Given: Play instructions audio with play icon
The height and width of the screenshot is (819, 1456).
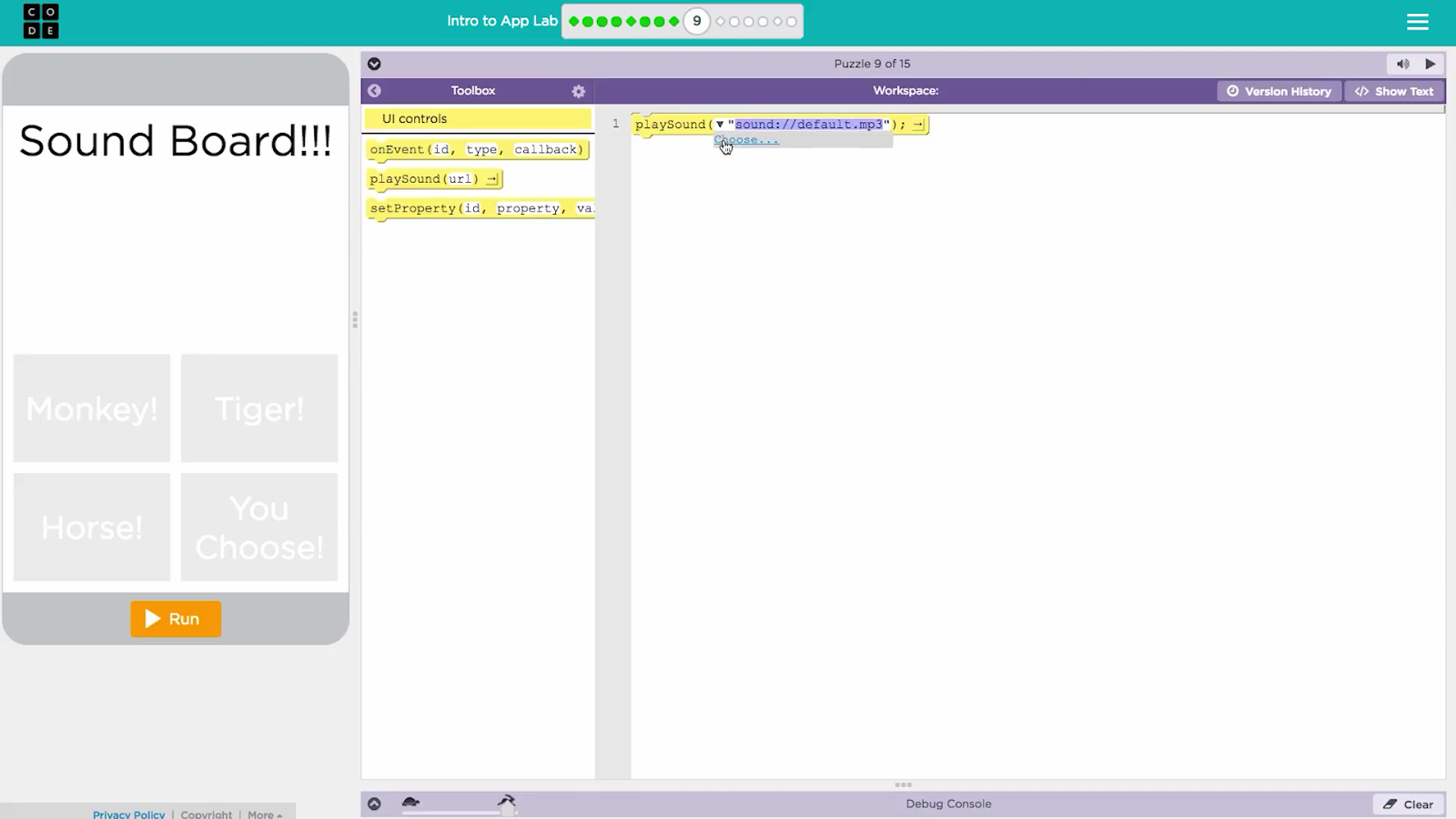Looking at the screenshot, I should coord(1431,64).
